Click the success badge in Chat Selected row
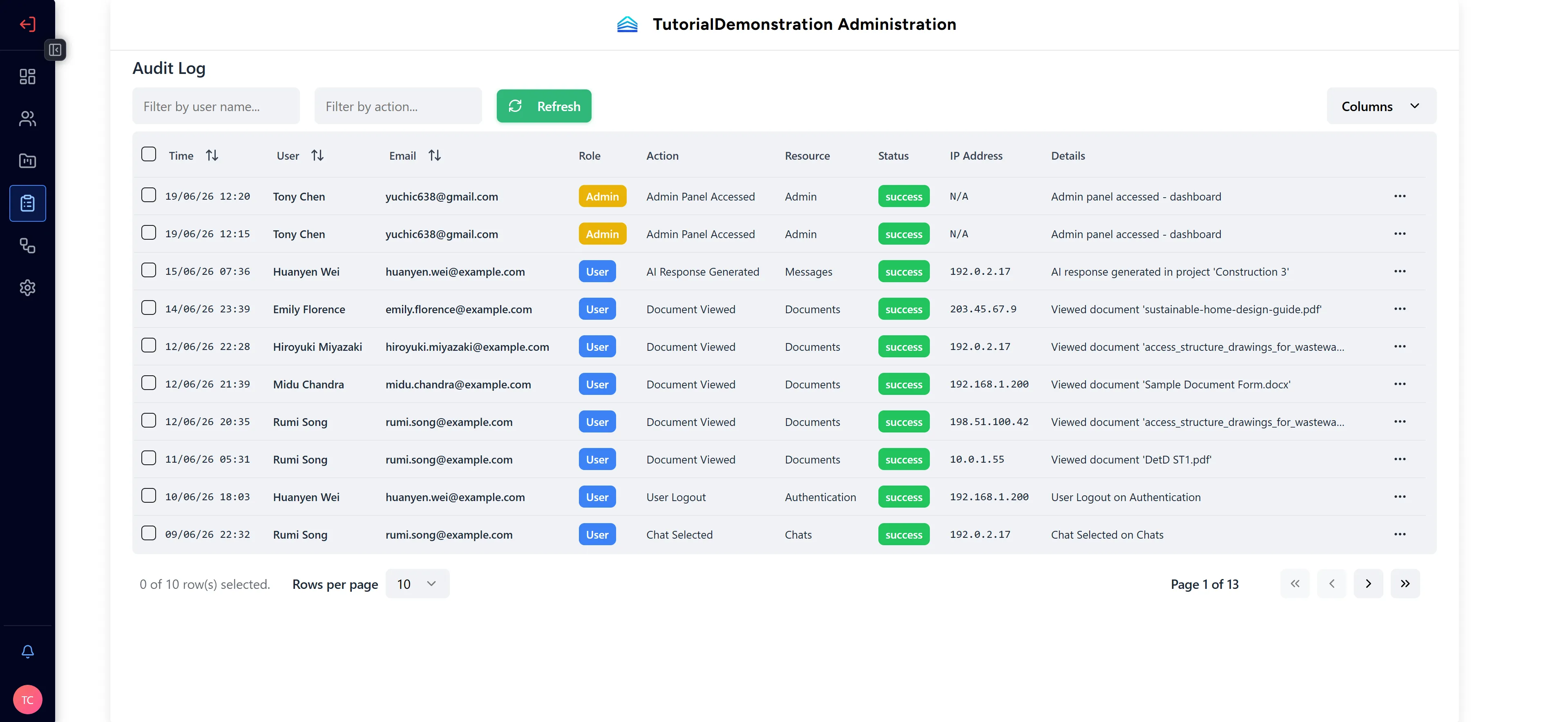 tap(903, 535)
